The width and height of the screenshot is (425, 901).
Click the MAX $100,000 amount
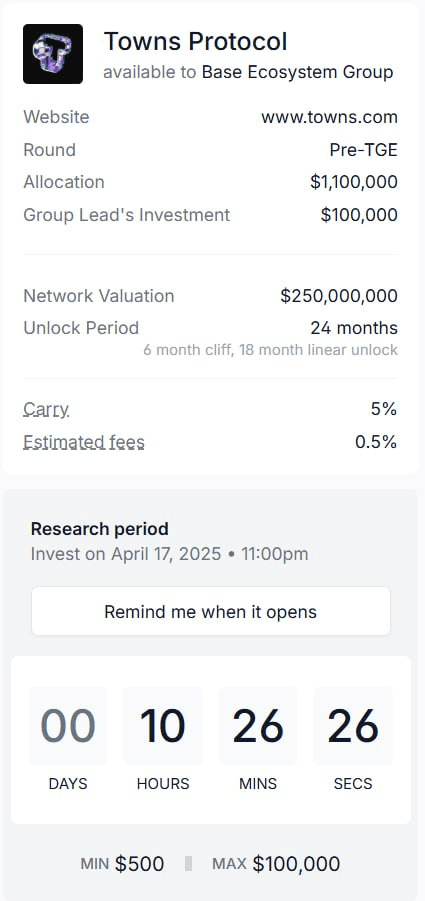276,864
